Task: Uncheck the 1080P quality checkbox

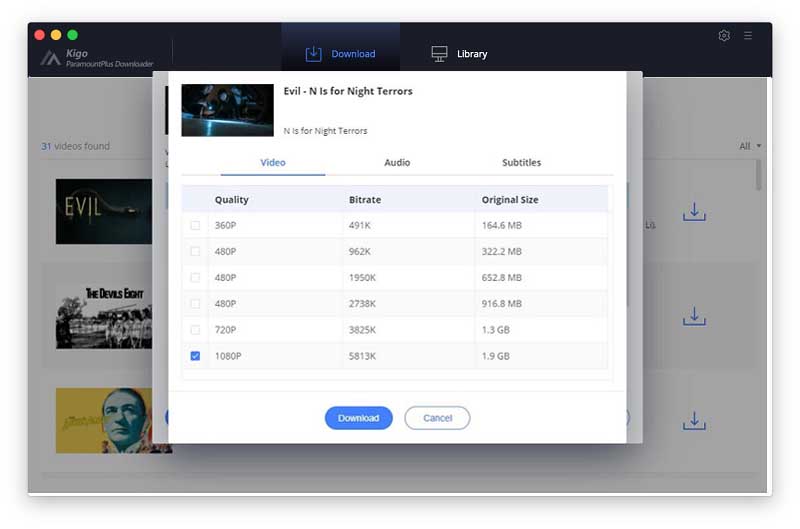Action: pyautogui.click(x=195, y=356)
